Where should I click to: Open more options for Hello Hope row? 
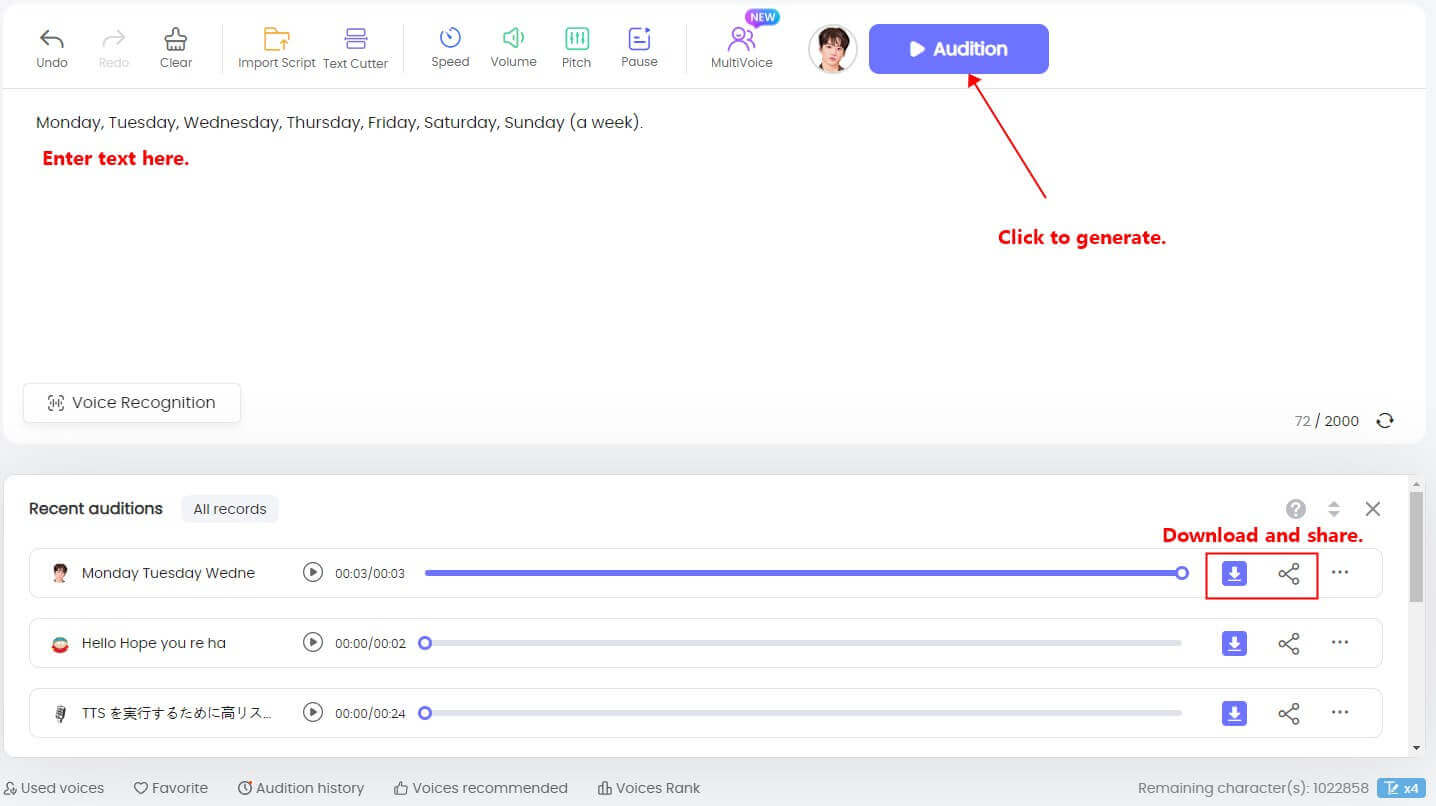point(1340,643)
